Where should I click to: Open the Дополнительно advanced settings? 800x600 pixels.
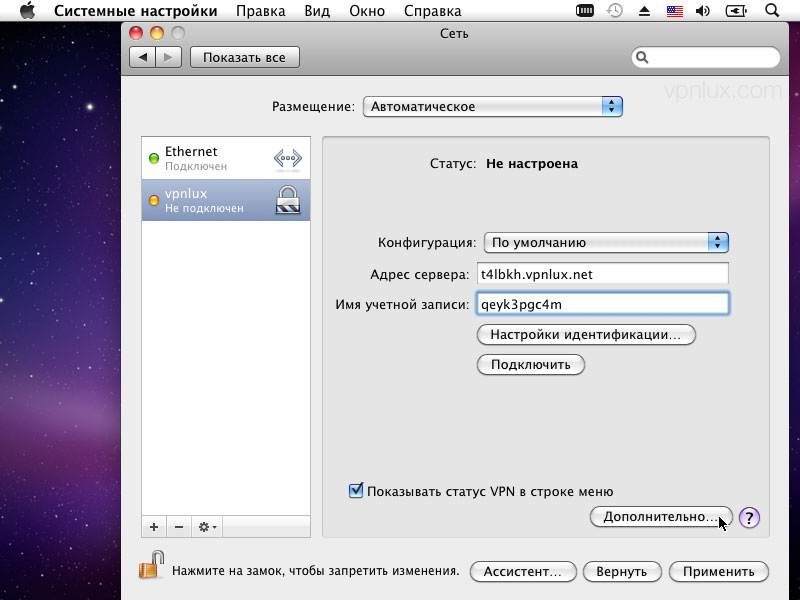pyautogui.click(x=661, y=517)
